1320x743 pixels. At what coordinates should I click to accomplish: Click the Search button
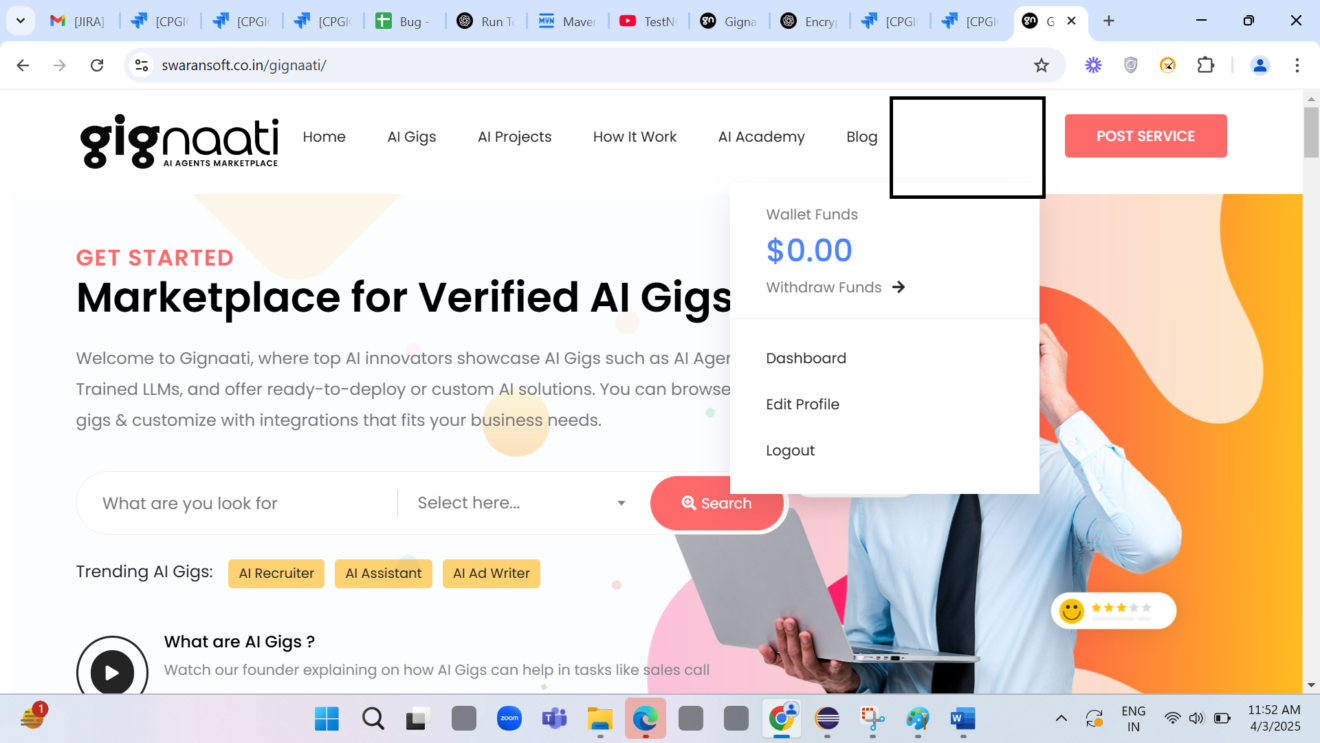point(717,503)
